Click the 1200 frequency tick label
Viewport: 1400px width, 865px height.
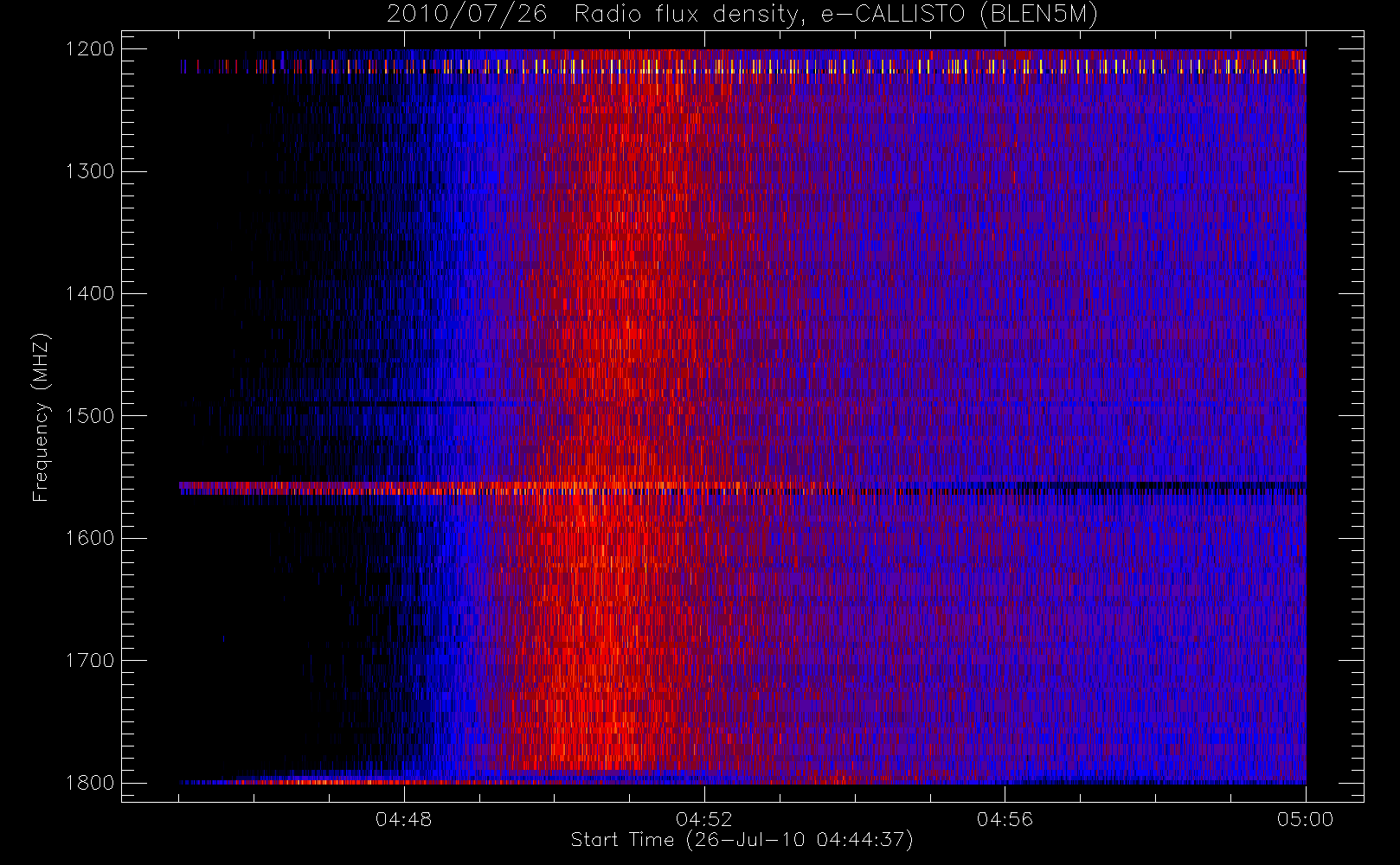click(90, 49)
